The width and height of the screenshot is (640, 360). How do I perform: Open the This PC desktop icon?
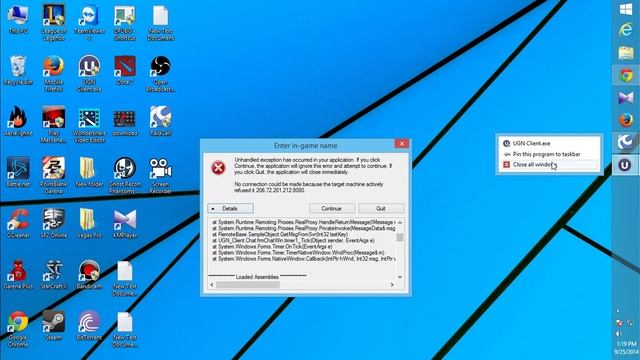click(18, 20)
